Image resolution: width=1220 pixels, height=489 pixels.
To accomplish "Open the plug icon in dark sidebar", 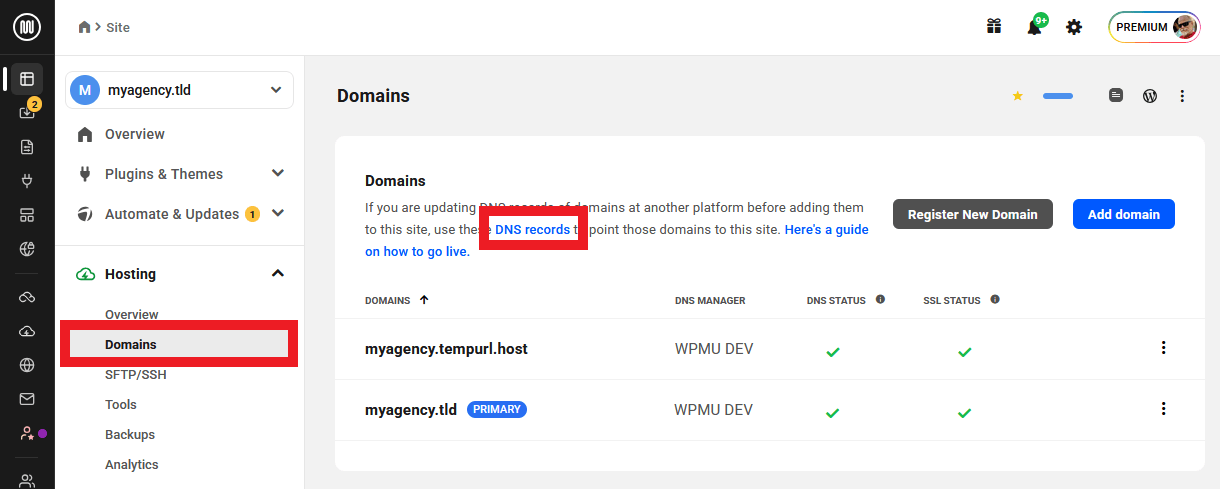I will (27, 181).
